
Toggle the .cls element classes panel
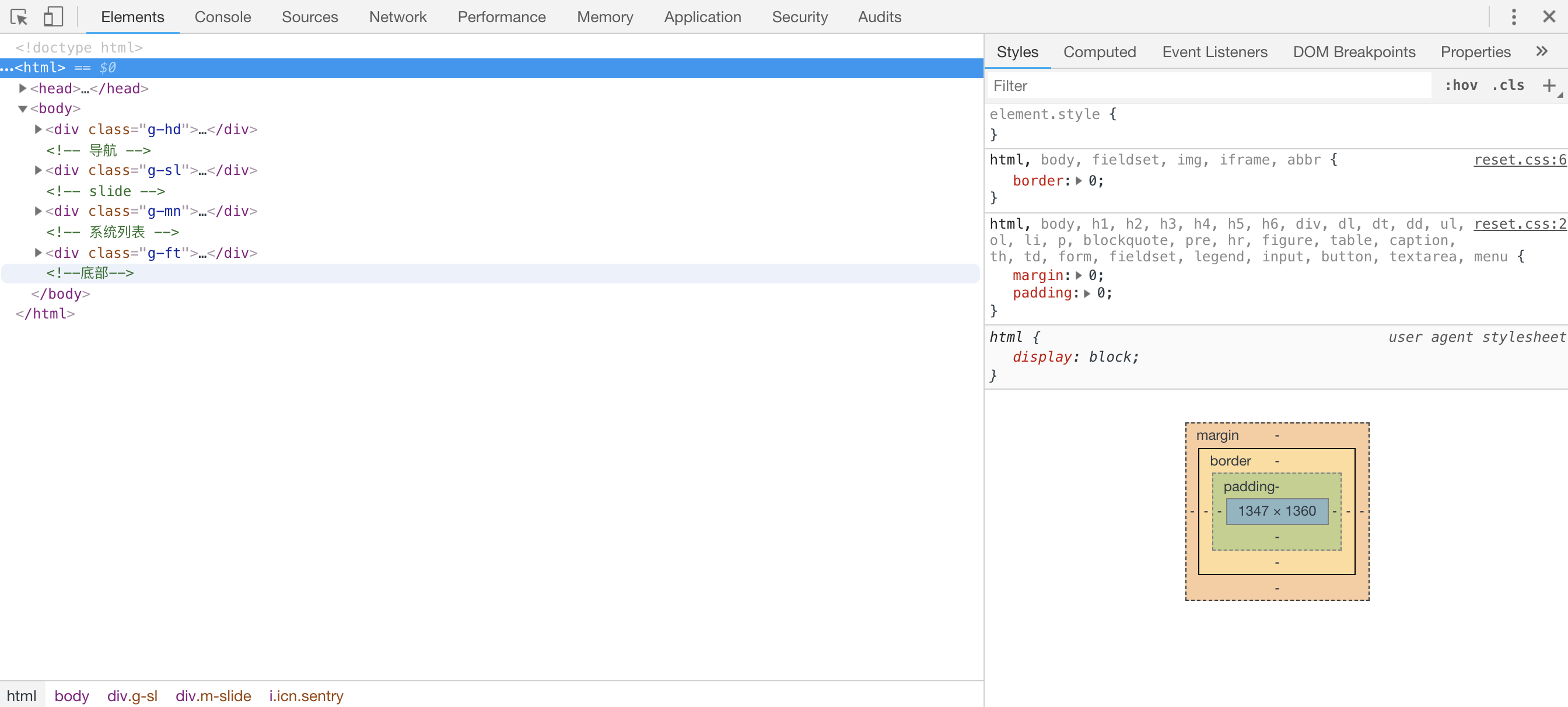pos(1508,86)
